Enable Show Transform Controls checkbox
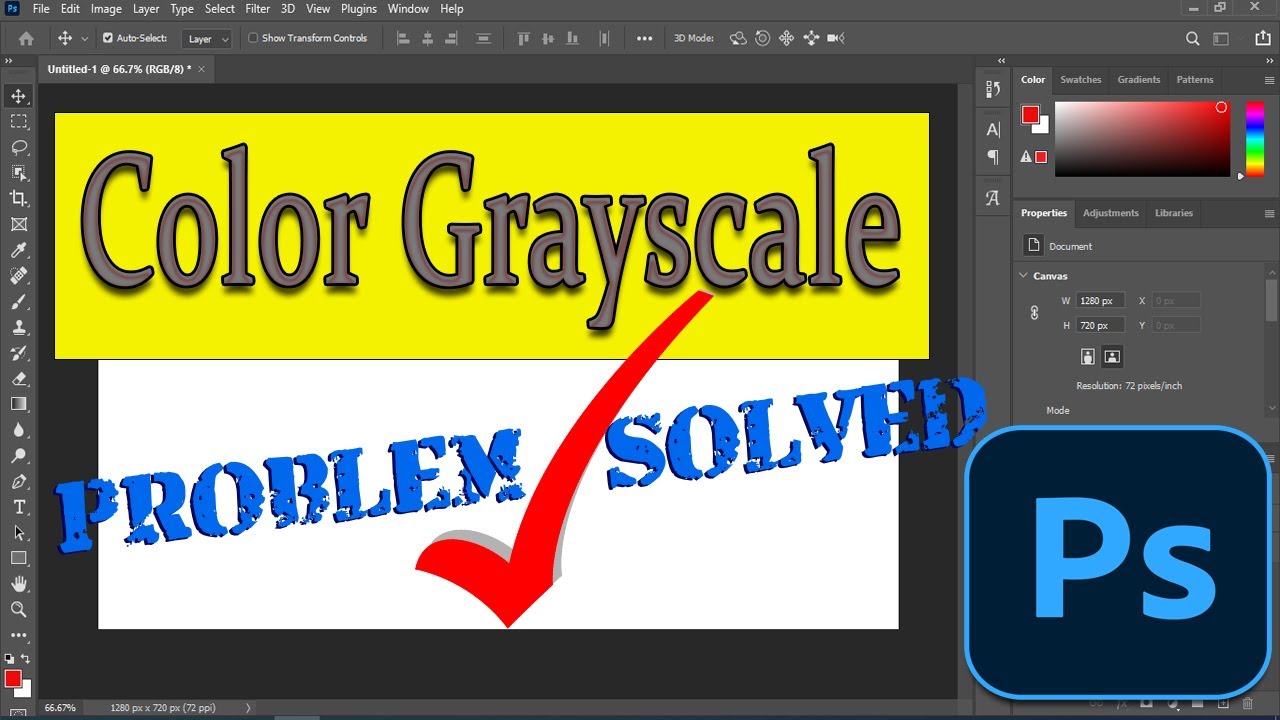1280x720 pixels. 253,38
